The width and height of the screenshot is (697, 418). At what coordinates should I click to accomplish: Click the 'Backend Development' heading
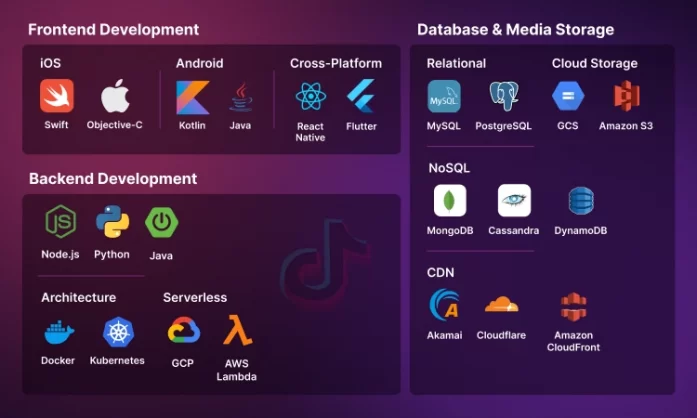coord(113,179)
